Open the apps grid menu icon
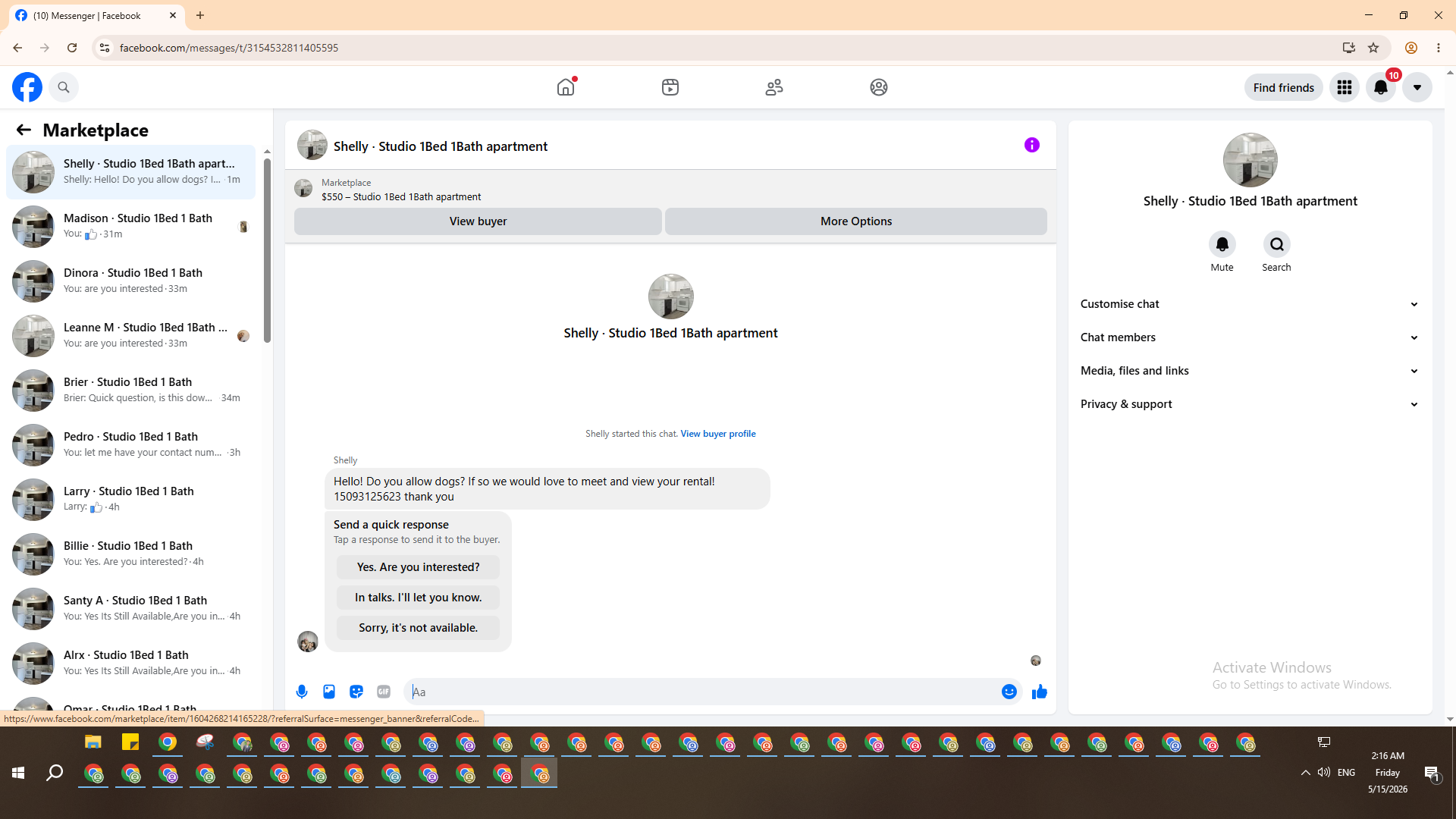 (1345, 87)
